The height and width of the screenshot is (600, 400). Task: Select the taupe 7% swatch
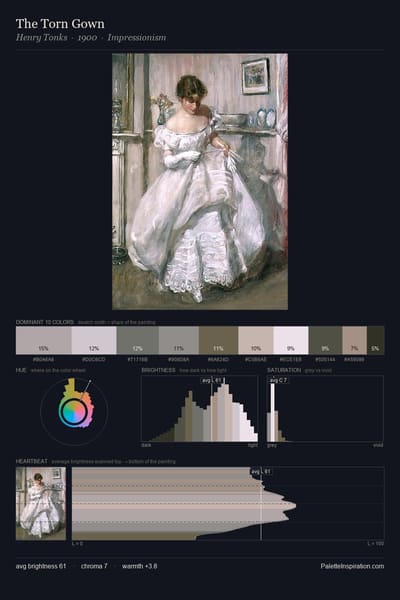[354, 340]
